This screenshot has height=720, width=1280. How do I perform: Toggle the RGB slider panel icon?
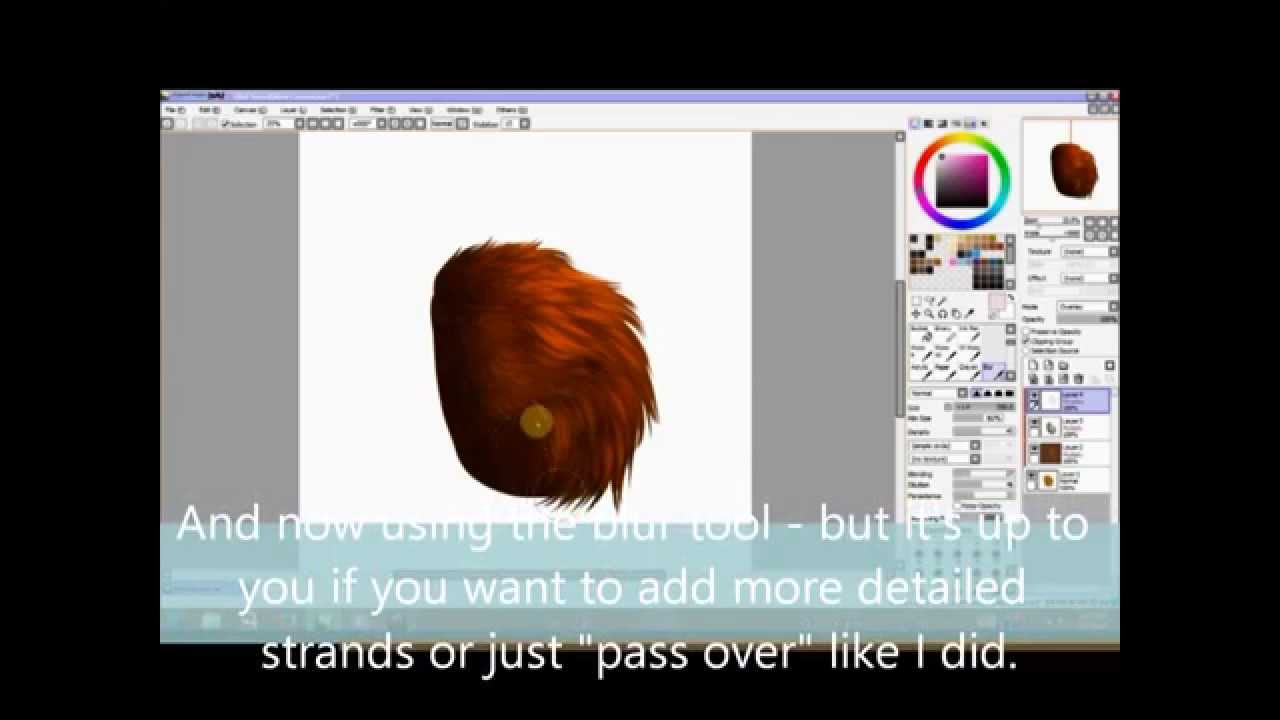[x=927, y=124]
